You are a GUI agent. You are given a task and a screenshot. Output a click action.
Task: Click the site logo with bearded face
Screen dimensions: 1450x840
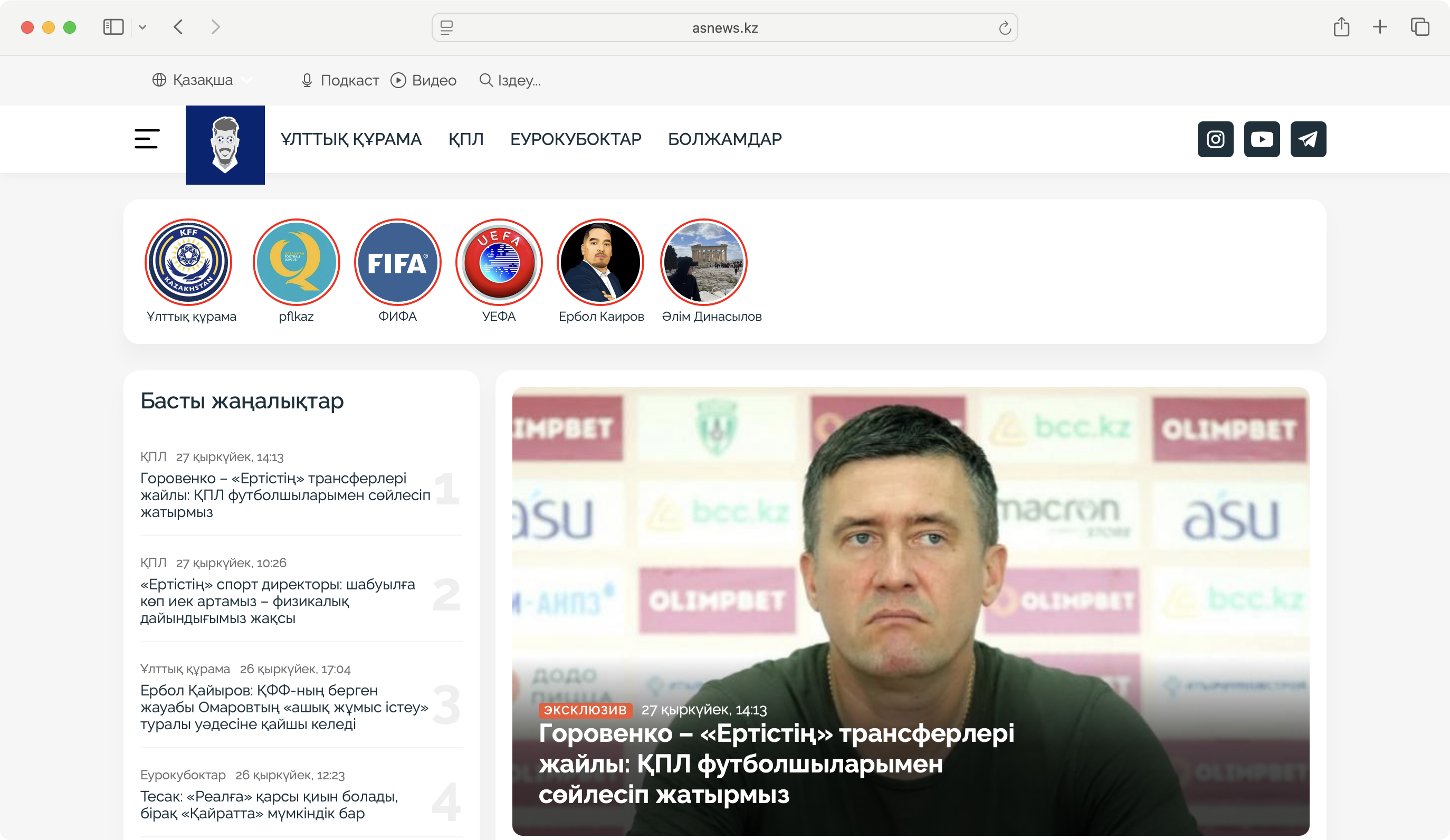pos(225,145)
